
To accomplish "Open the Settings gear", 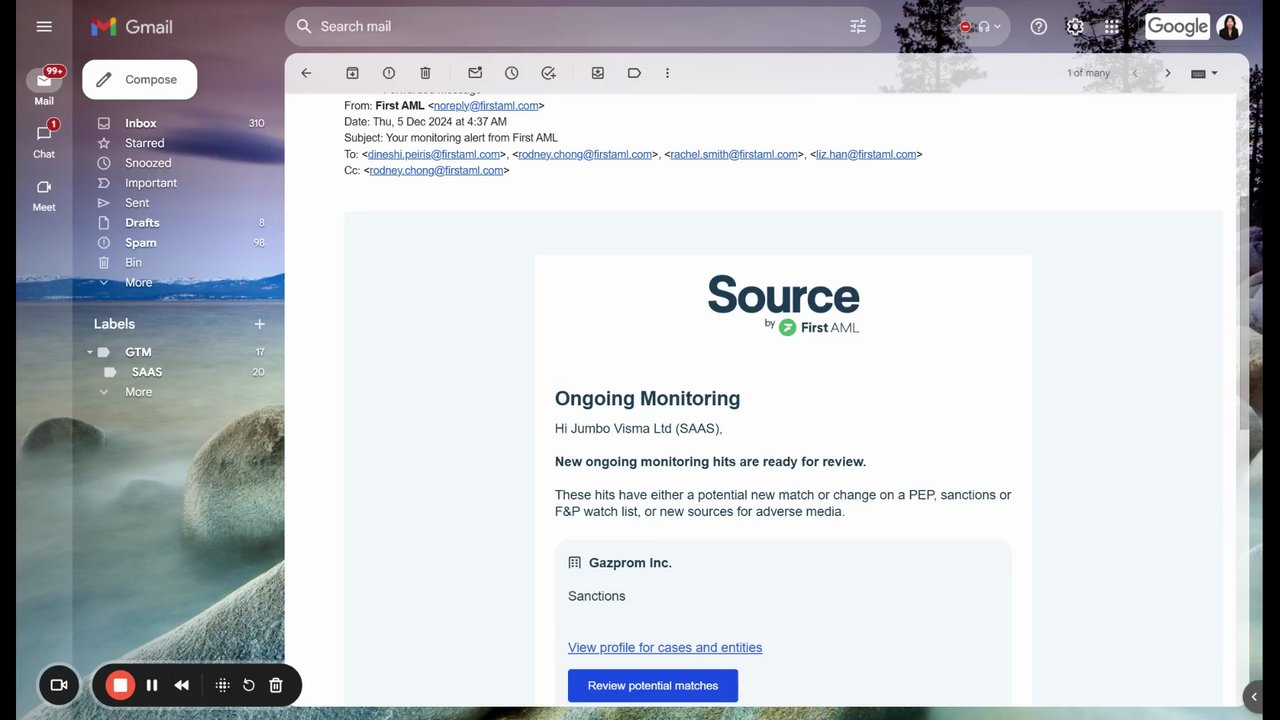I will (x=1075, y=27).
